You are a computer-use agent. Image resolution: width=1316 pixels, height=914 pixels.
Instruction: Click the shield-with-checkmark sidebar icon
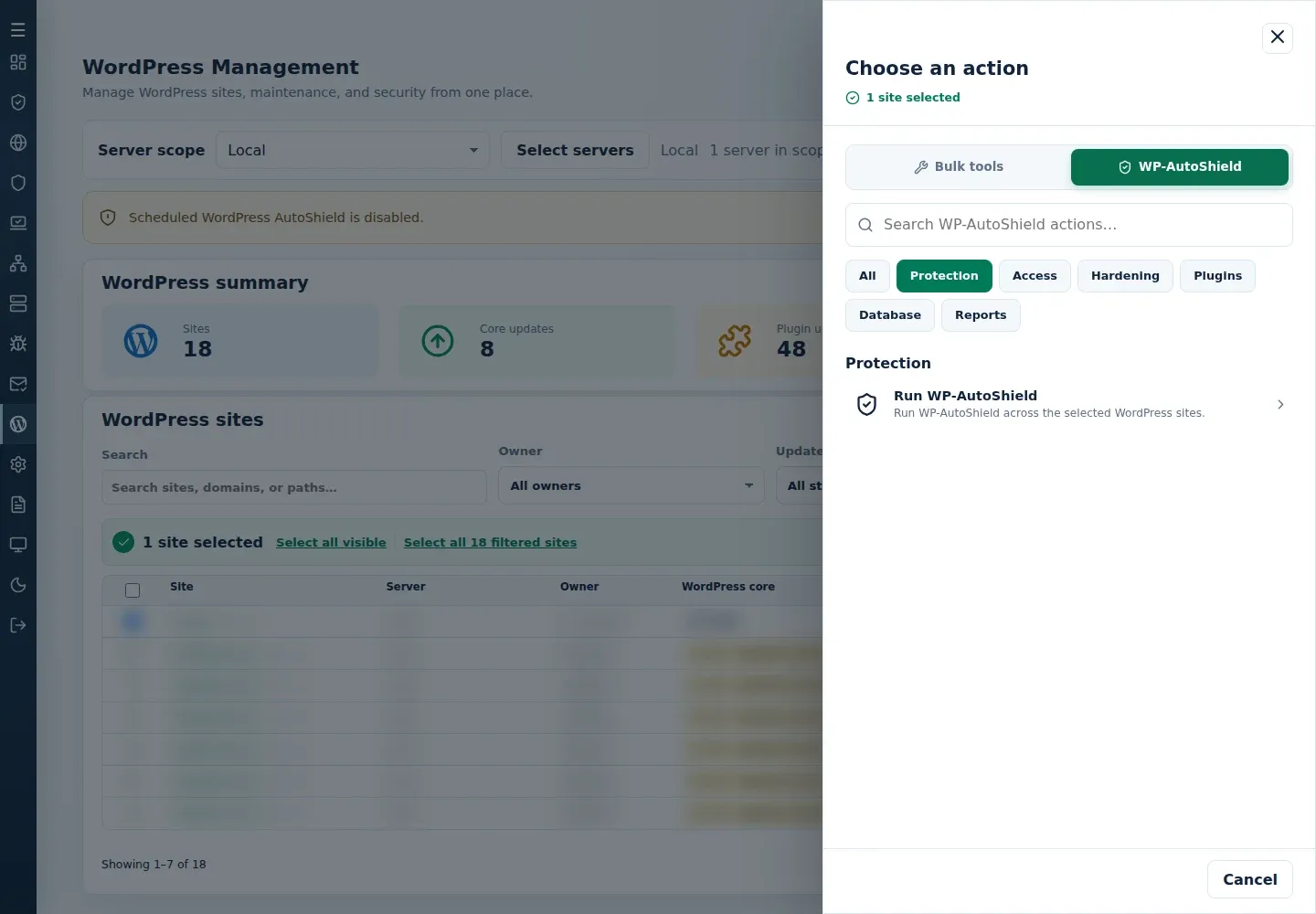pyautogui.click(x=18, y=102)
